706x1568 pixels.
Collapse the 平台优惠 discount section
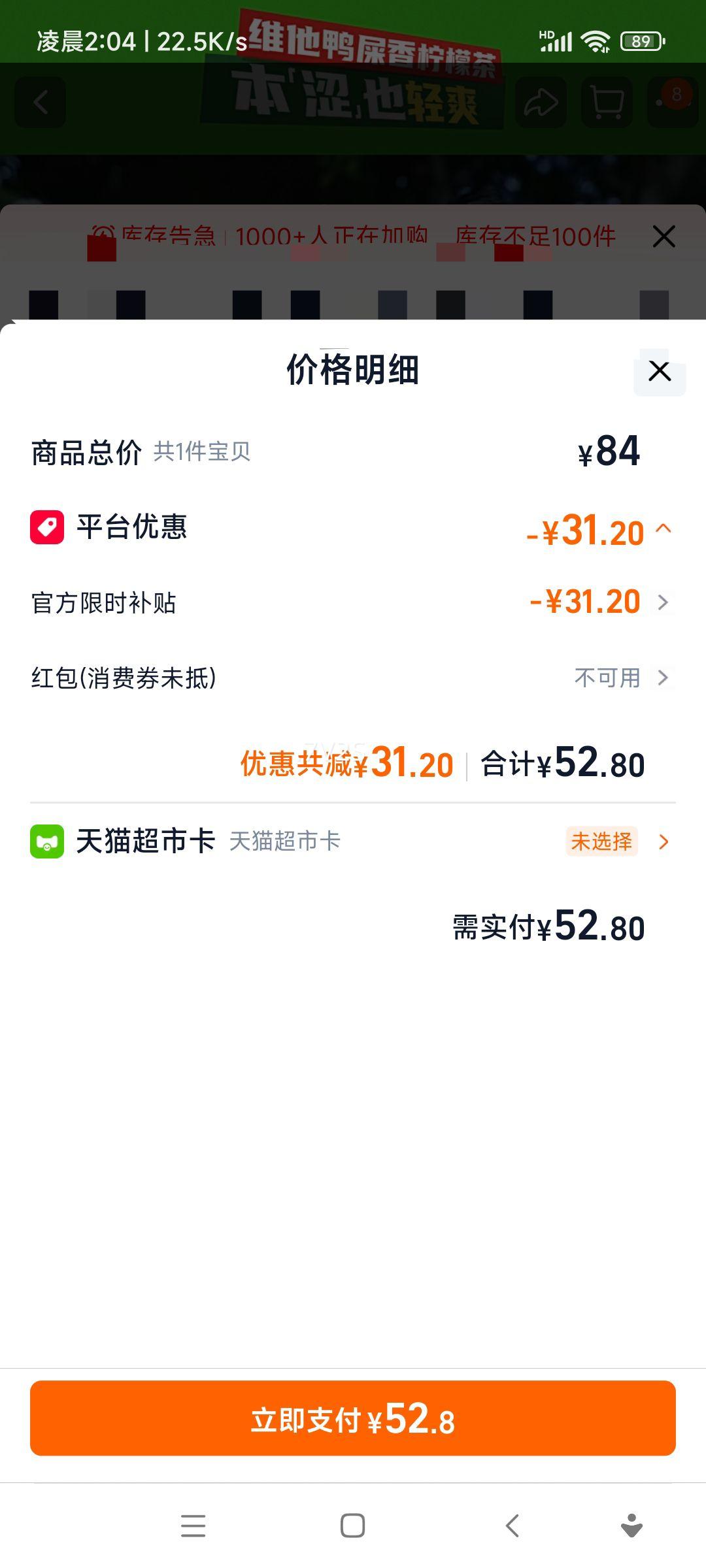[x=664, y=529]
